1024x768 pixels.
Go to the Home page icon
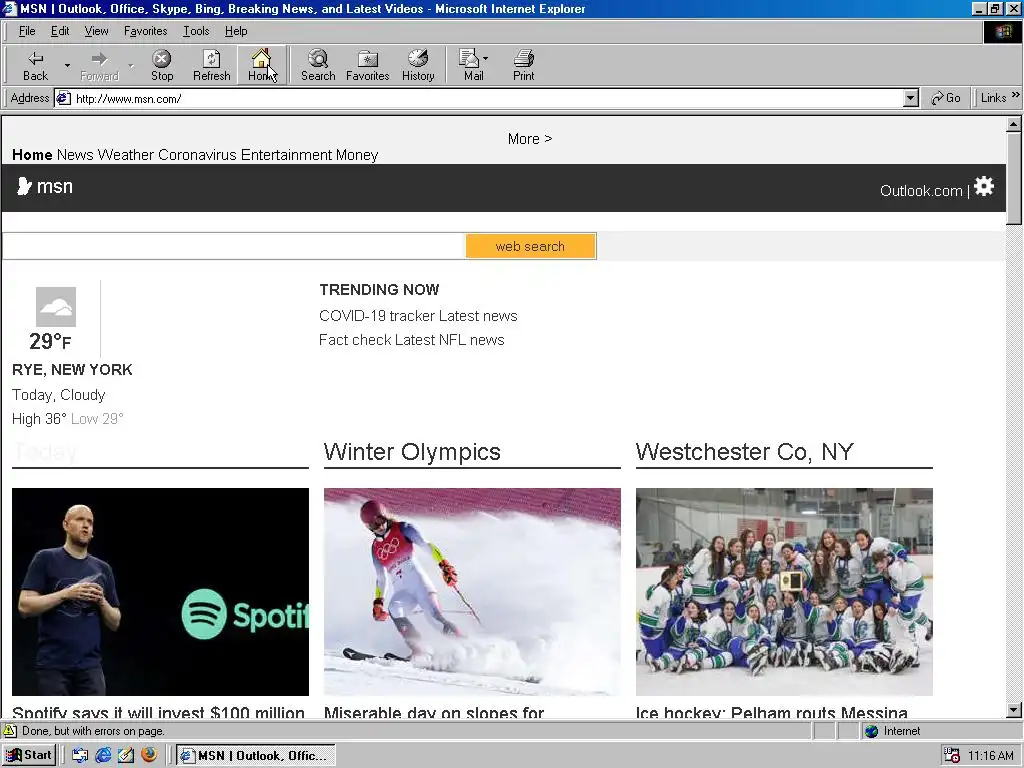tap(262, 65)
